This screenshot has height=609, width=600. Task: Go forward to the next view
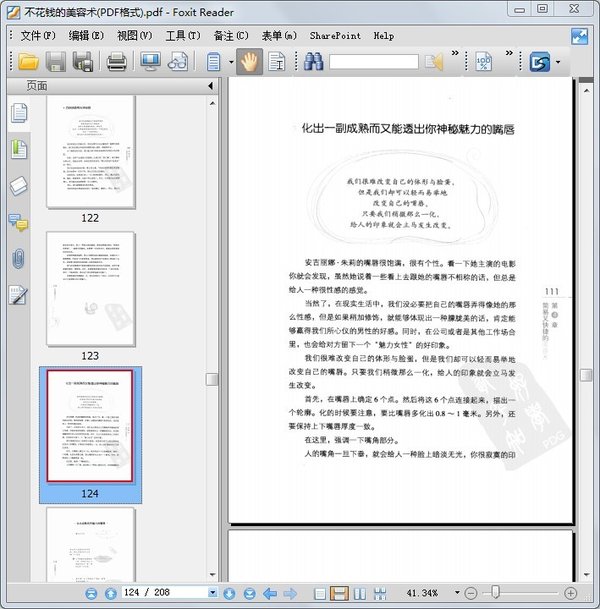[290, 593]
